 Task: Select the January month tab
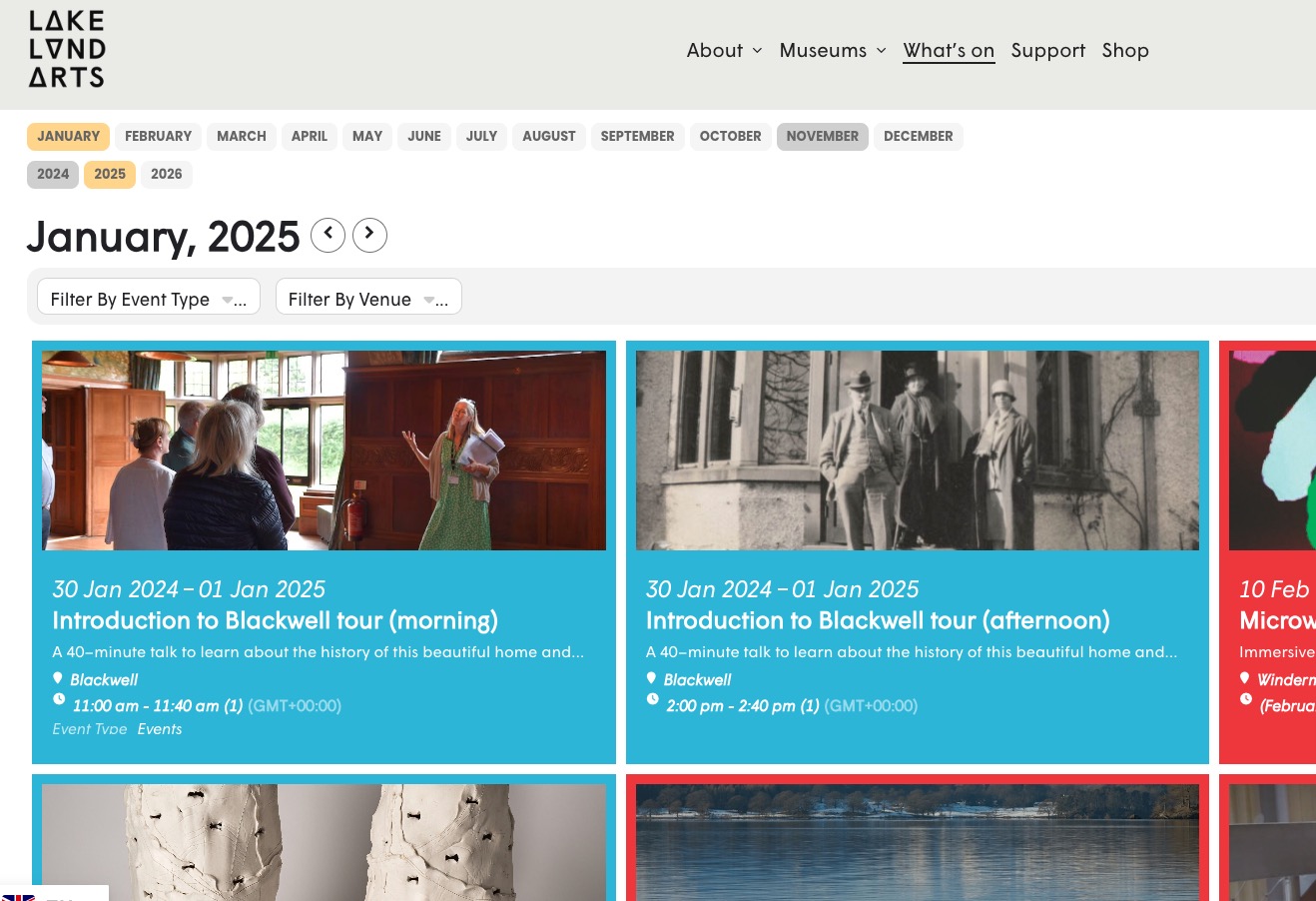(x=69, y=137)
